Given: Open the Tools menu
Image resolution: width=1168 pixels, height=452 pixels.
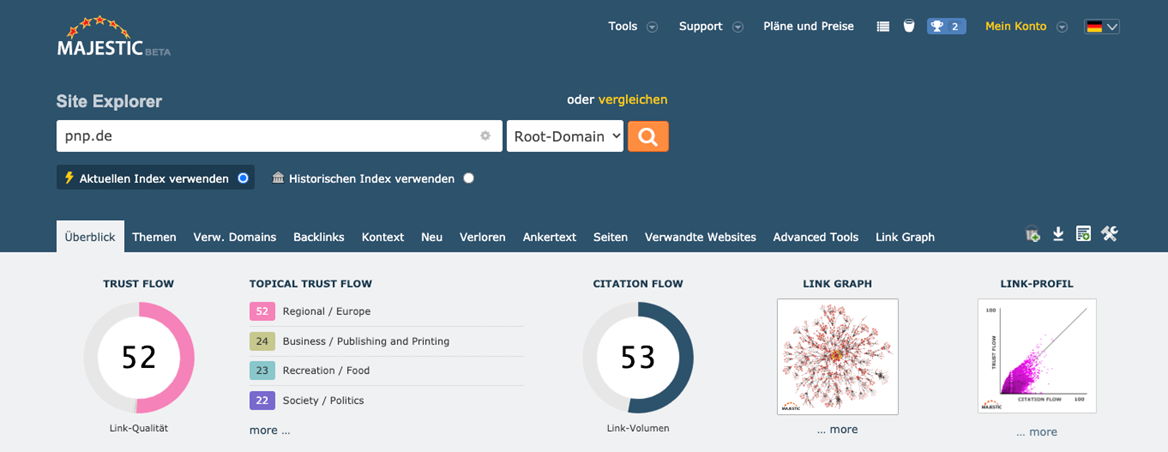Looking at the screenshot, I should (623, 26).
